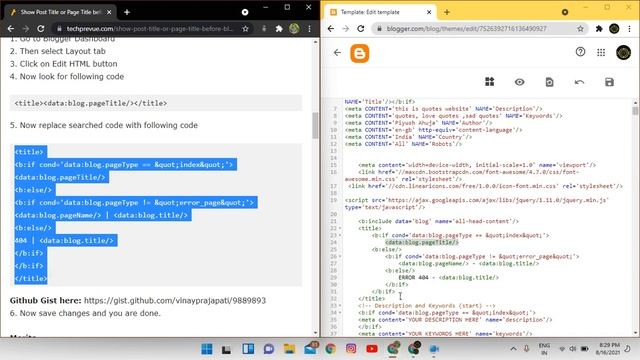Viewport: 640px width, 360px height.
Task: Click the '404 | <data:blog.title/>' line in article
Action: pos(64,240)
